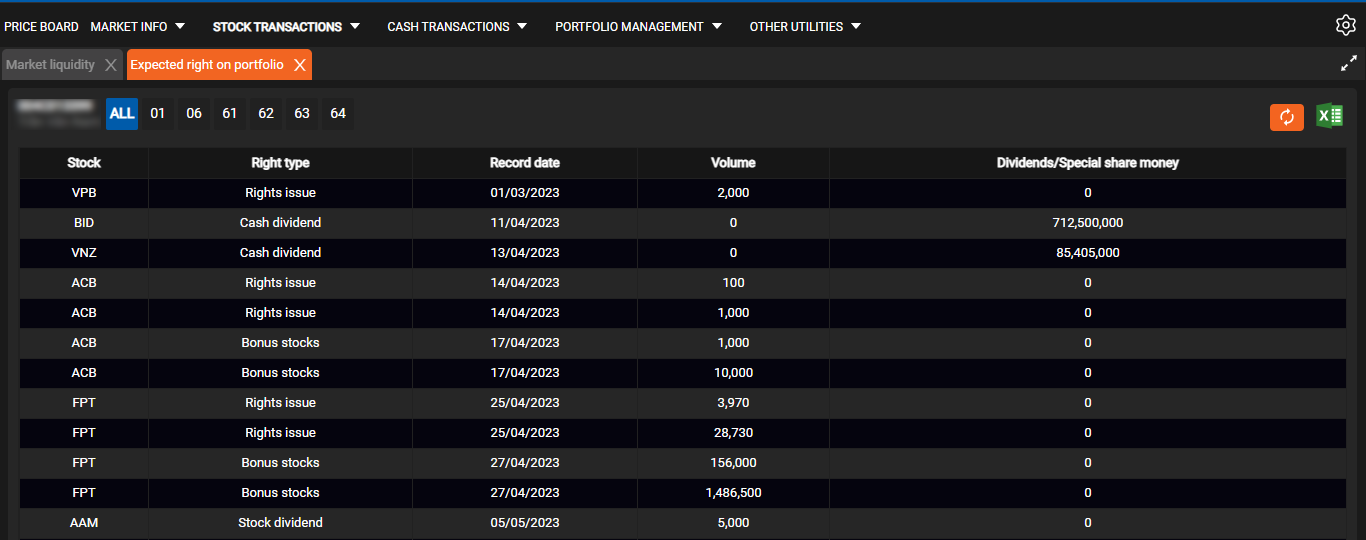This screenshot has height=540, width=1366.
Task: Sort by the Record date column header
Action: coord(524,163)
